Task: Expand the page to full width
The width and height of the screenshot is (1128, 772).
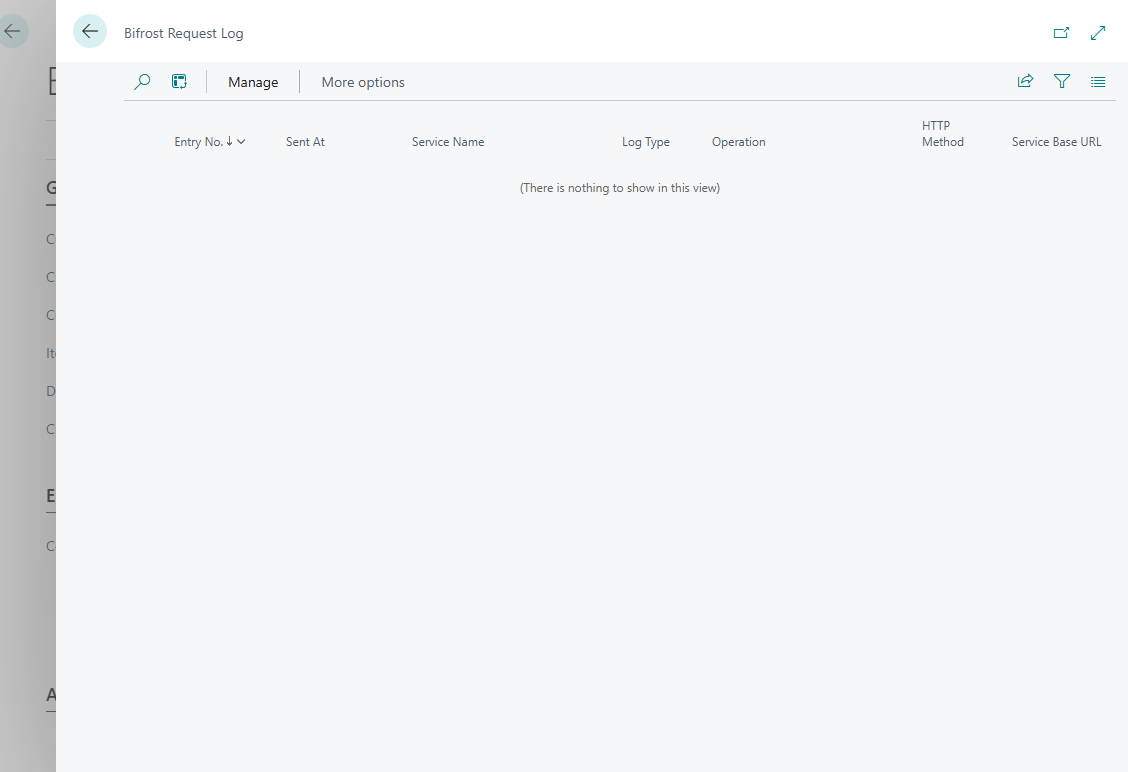Action: (1098, 33)
